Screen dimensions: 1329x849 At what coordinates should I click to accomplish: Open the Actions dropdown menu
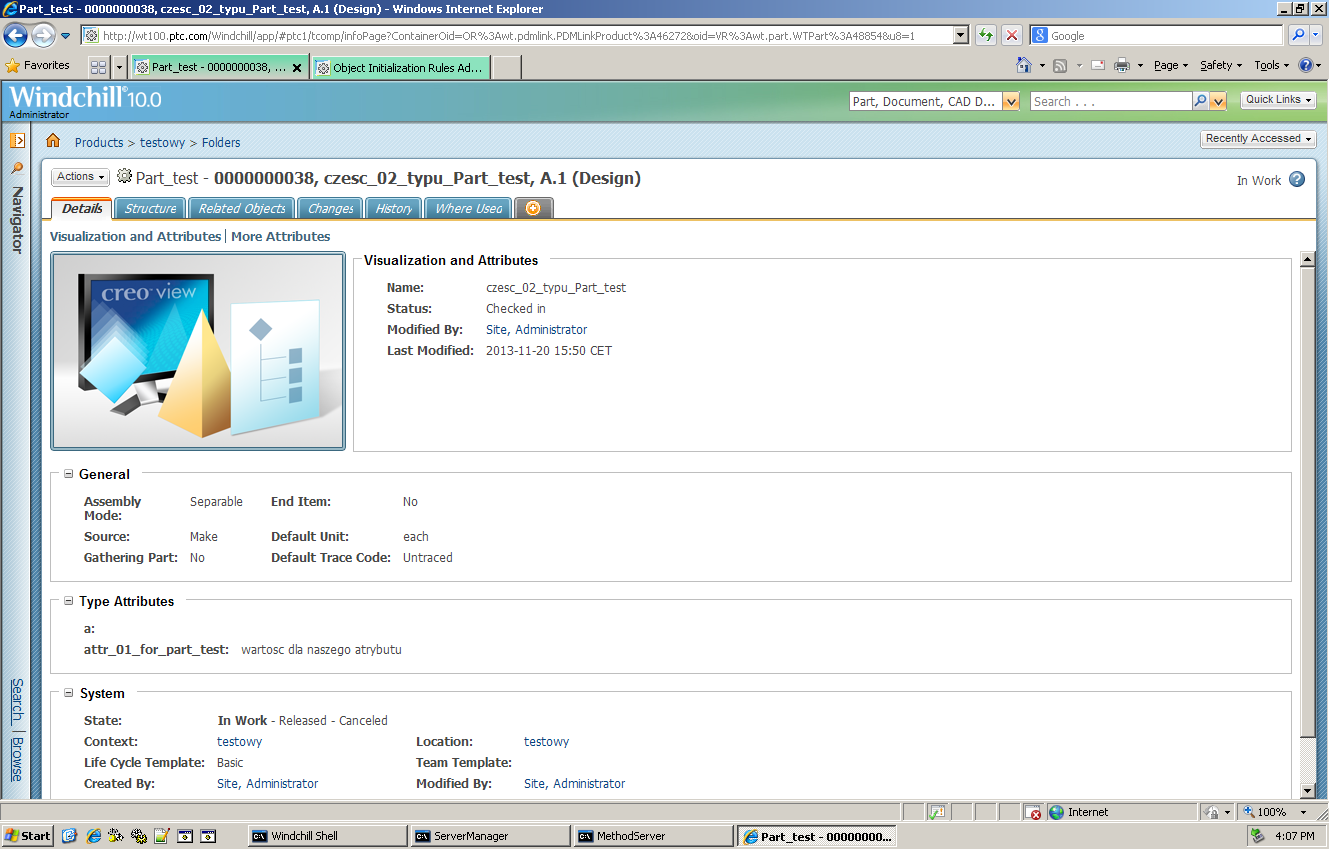click(80, 177)
